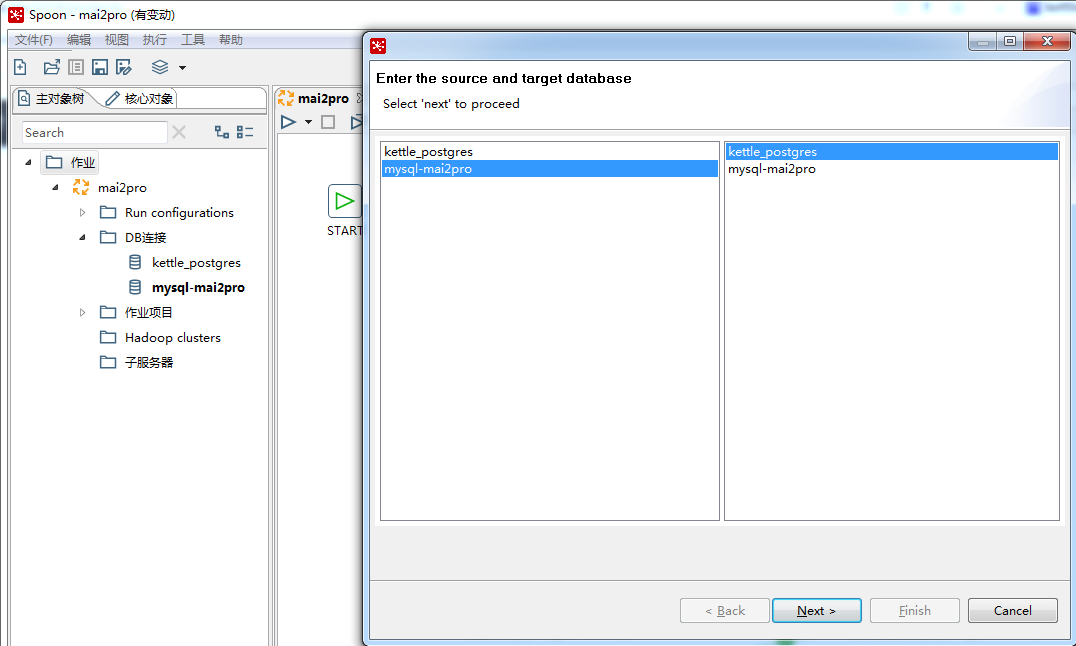Select kettle_postgres in the target database list
1076x646 pixels.
(x=790, y=151)
